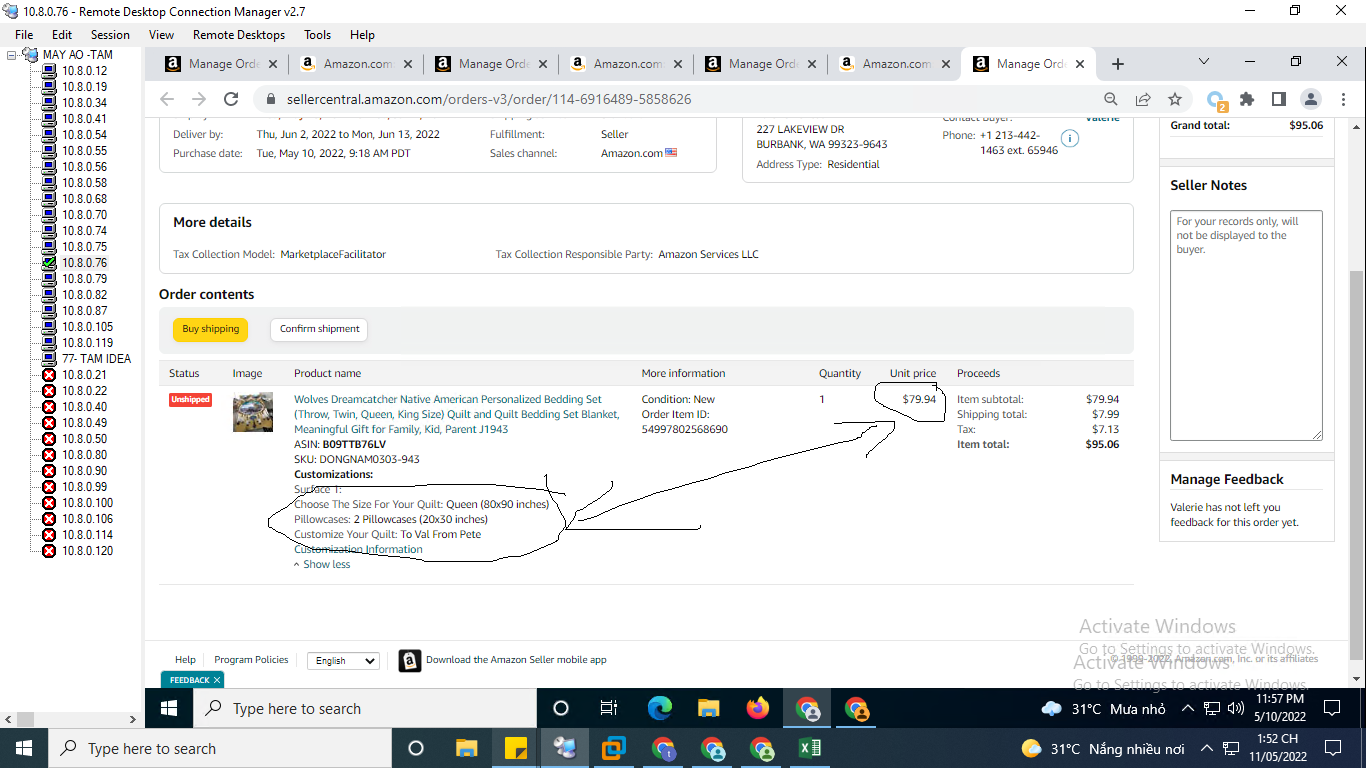The image size is (1366, 768).
Task: Click the share this page icon
Action: (x=1143, y=99)
